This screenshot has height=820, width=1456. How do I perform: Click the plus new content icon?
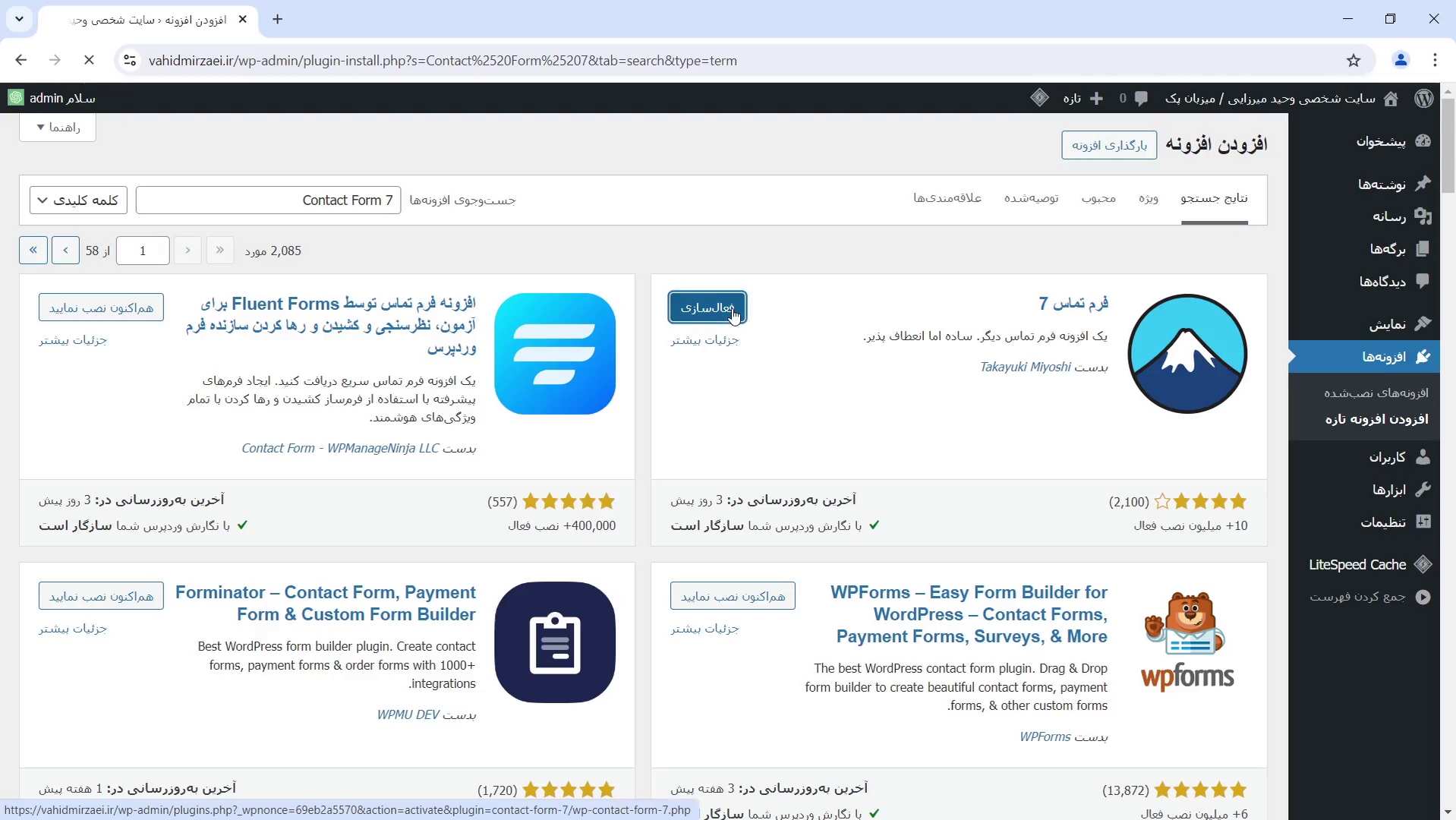[1096, 99]
